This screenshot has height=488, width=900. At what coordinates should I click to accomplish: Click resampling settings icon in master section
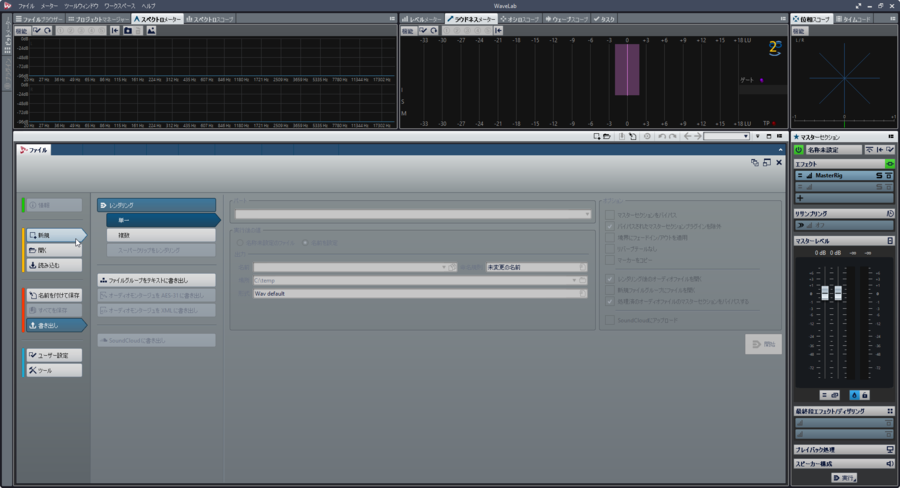coord(890,214)
